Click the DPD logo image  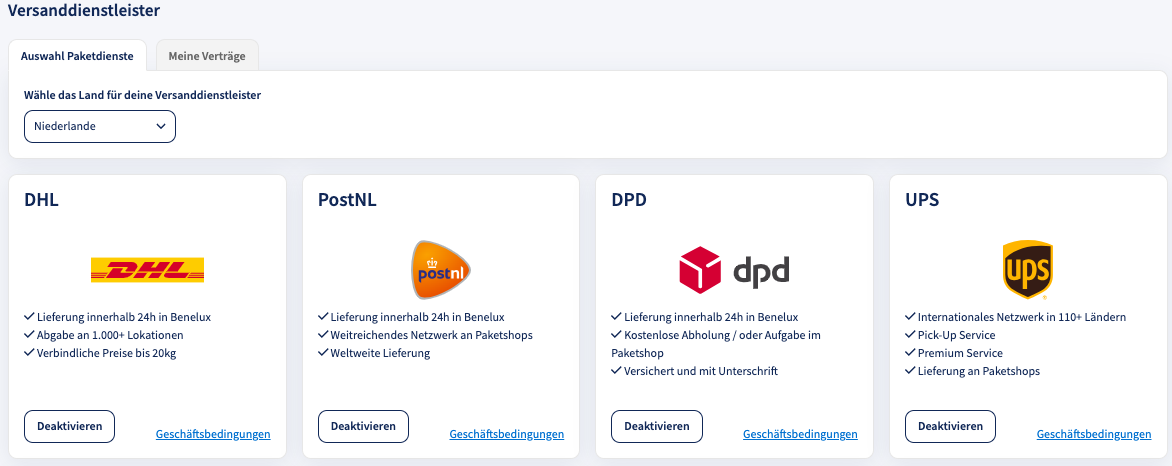tap(734, 270)
